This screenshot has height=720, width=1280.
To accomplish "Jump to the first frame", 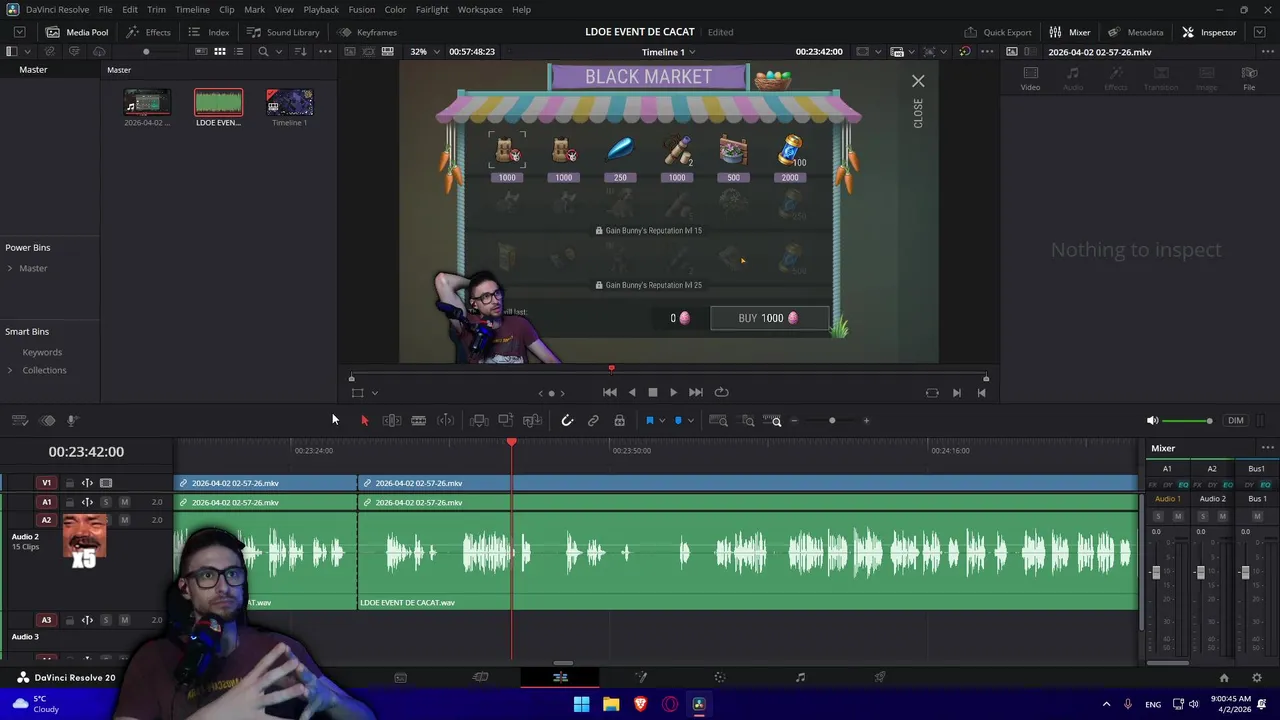I will point(609,393).
